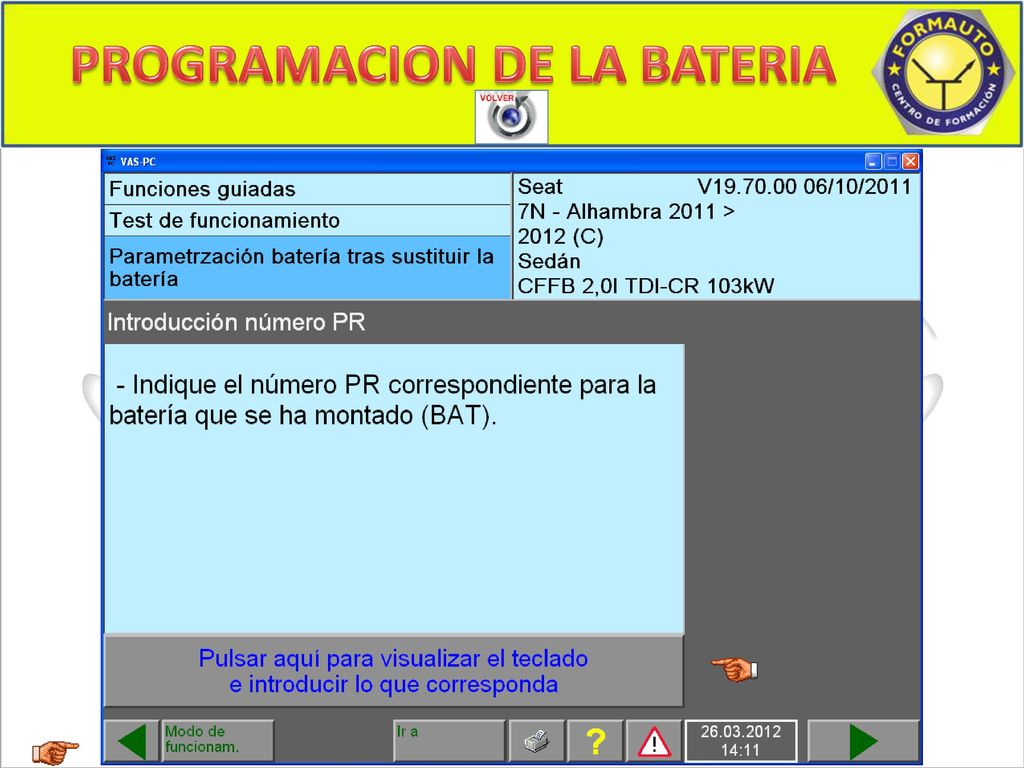Open the Ir a menu button
This screenshot has width=1024, height=768.
click(449, 741)
